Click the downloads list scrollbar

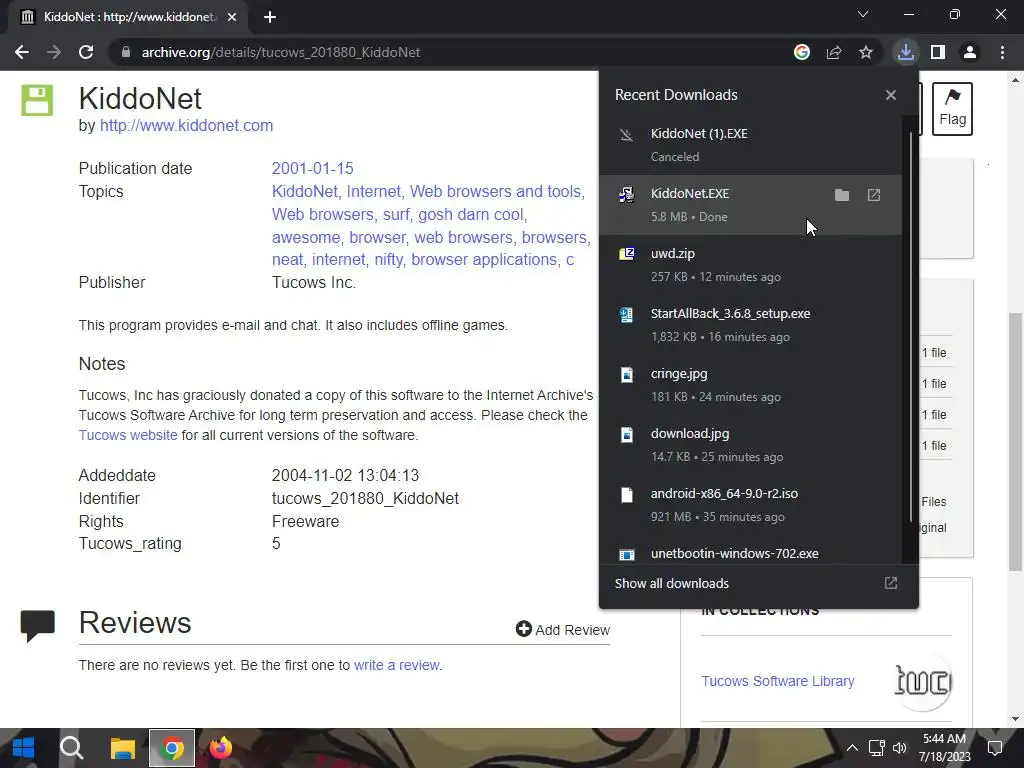910,327
